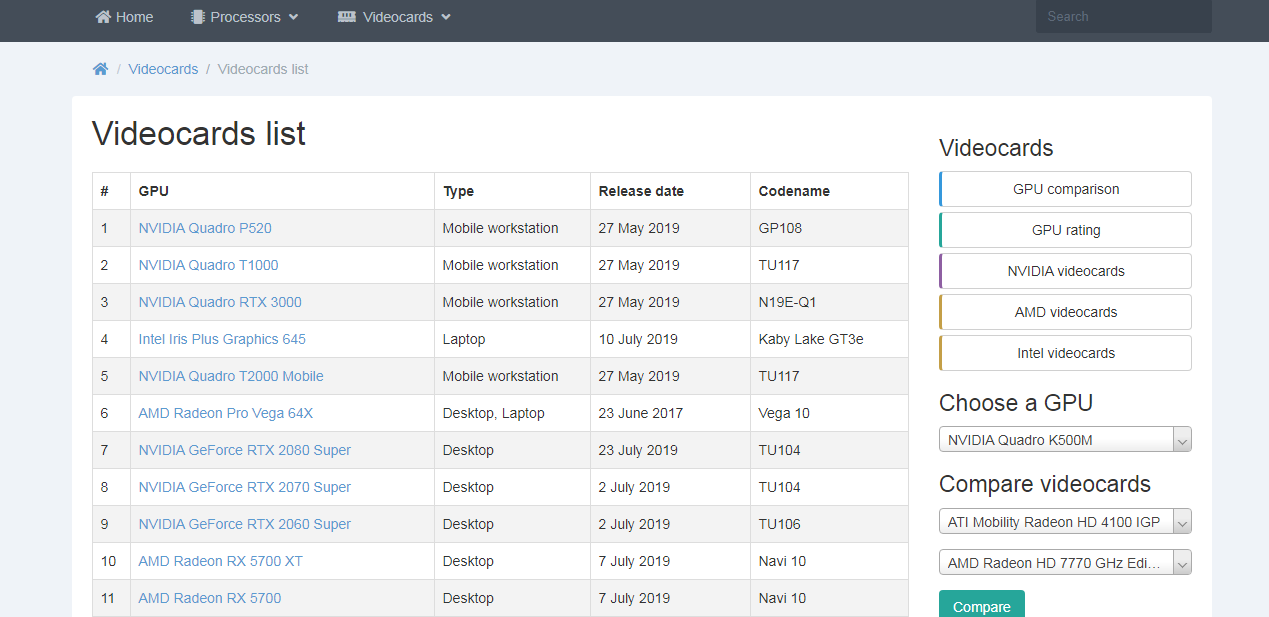
Task: Open NVIDIA Quadro T1000 link
Action: [208, 265]
